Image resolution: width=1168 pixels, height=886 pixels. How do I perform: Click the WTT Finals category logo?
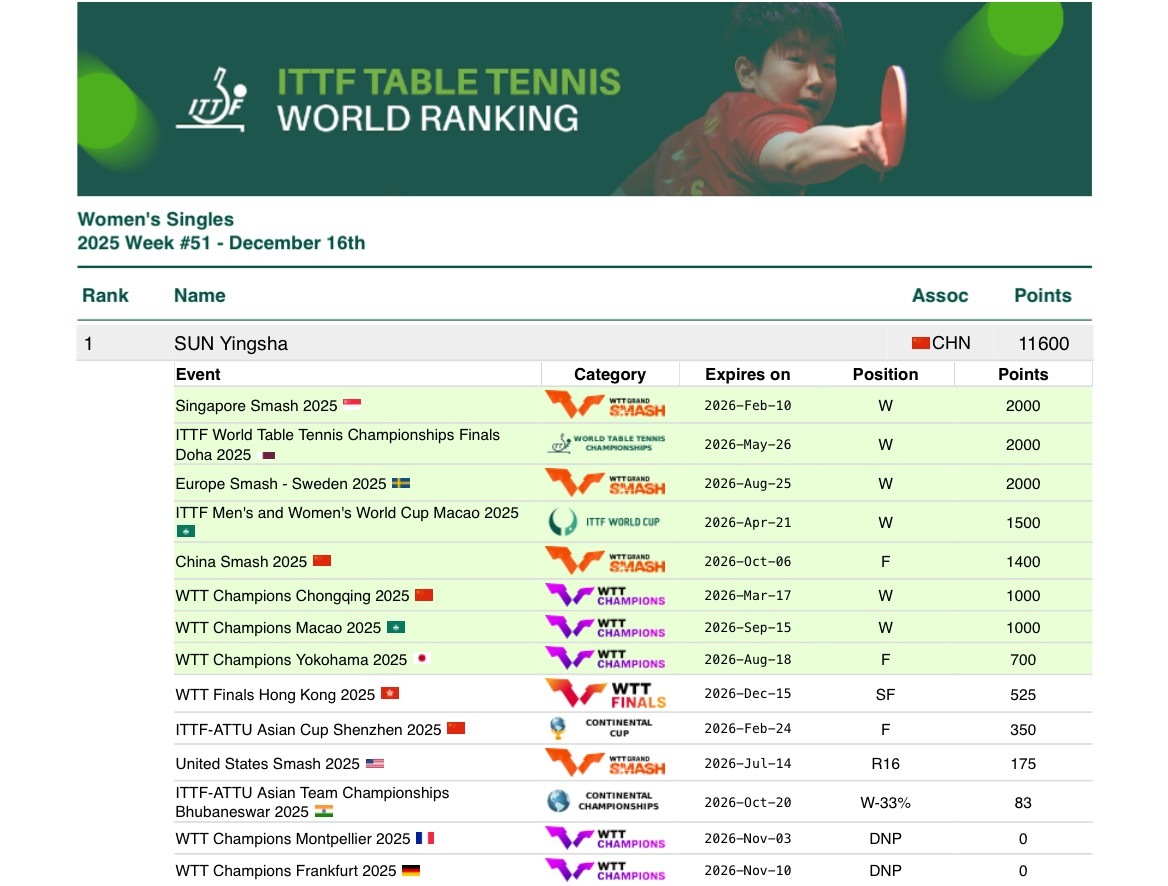(605, 694)
